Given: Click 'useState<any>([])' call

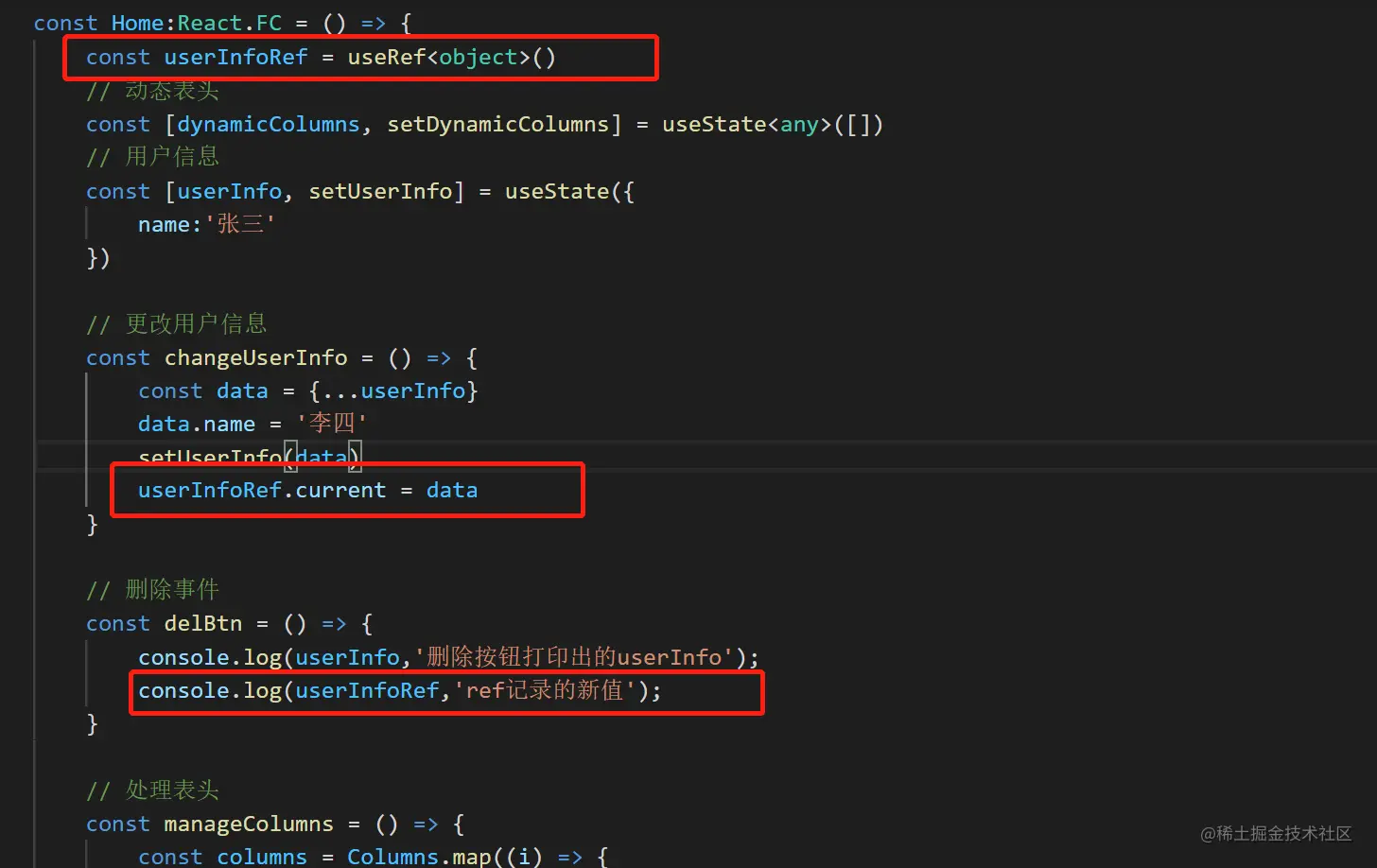Looking at the screenshot, I should click(x=773, y=124).
